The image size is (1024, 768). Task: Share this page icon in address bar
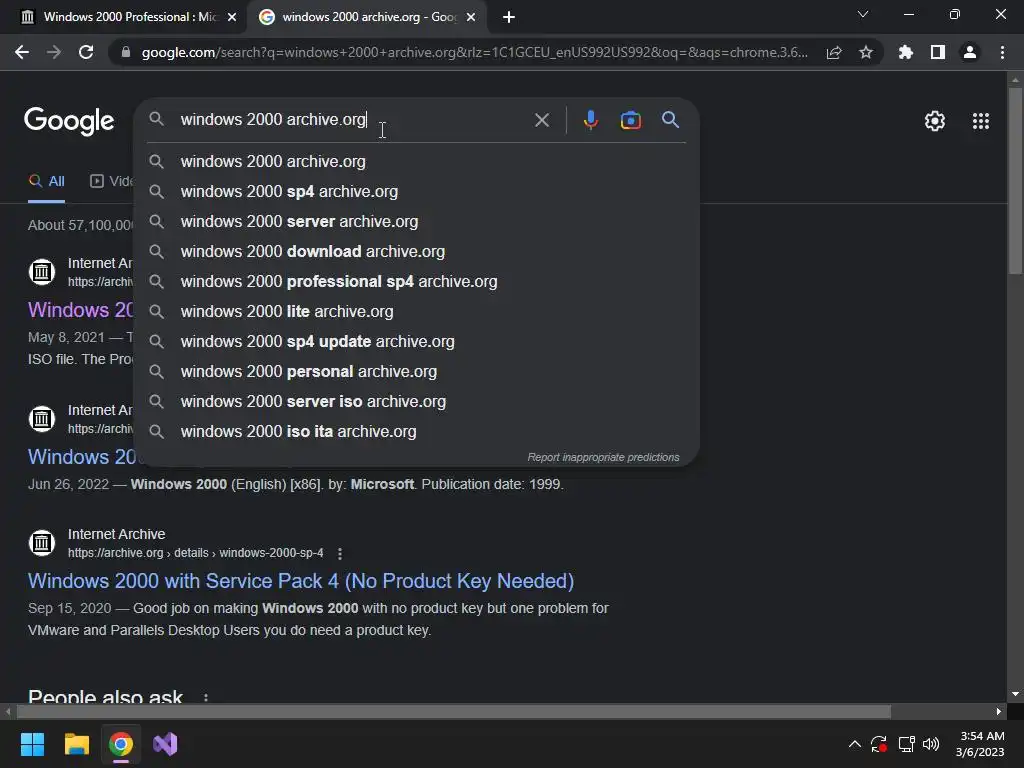[834, 52]
